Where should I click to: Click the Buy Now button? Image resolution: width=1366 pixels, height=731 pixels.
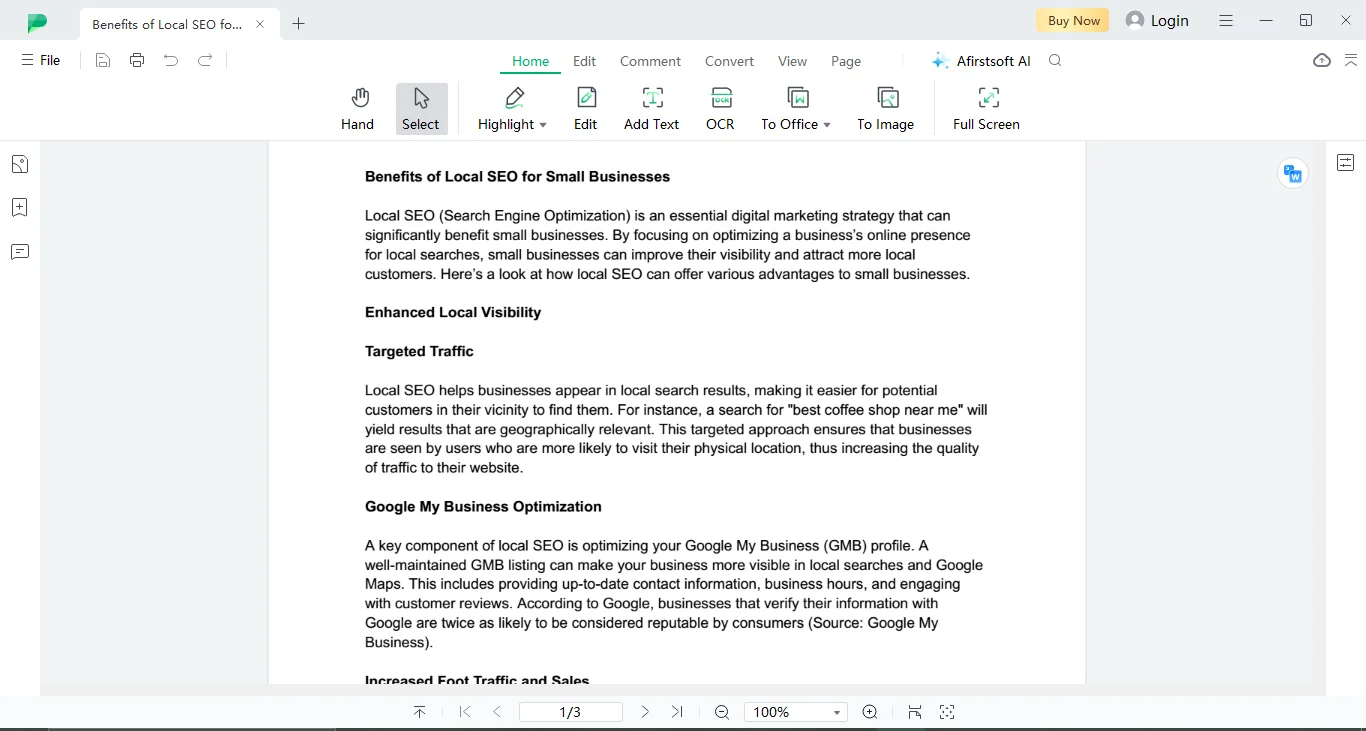(1073, 20)
